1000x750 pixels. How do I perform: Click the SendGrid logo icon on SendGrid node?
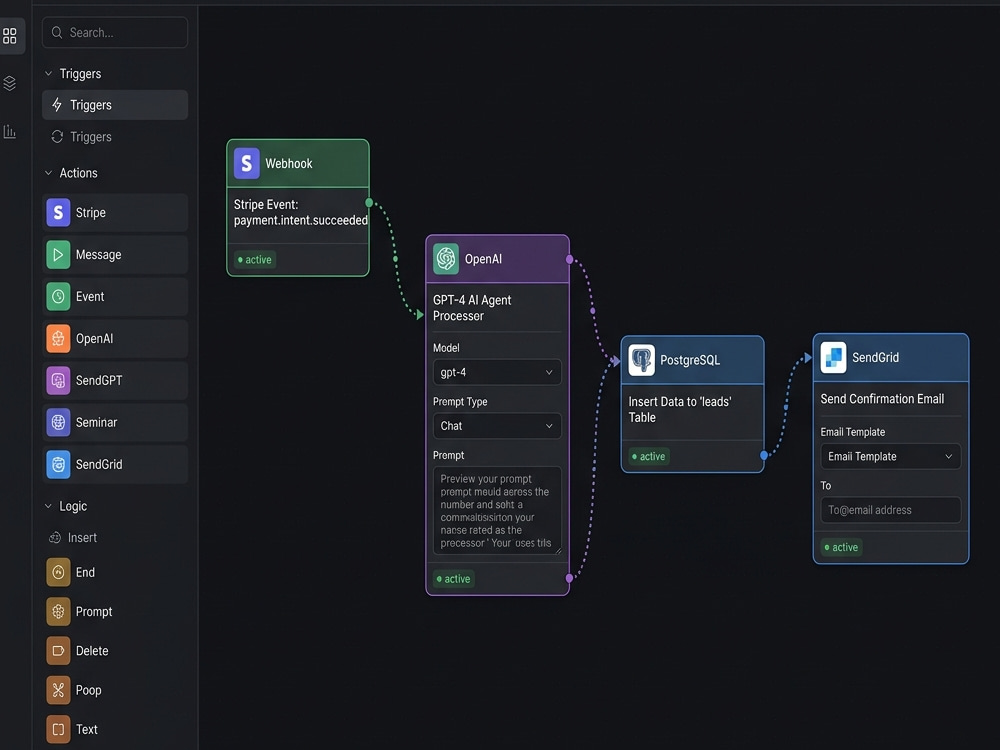click(833, 357)
